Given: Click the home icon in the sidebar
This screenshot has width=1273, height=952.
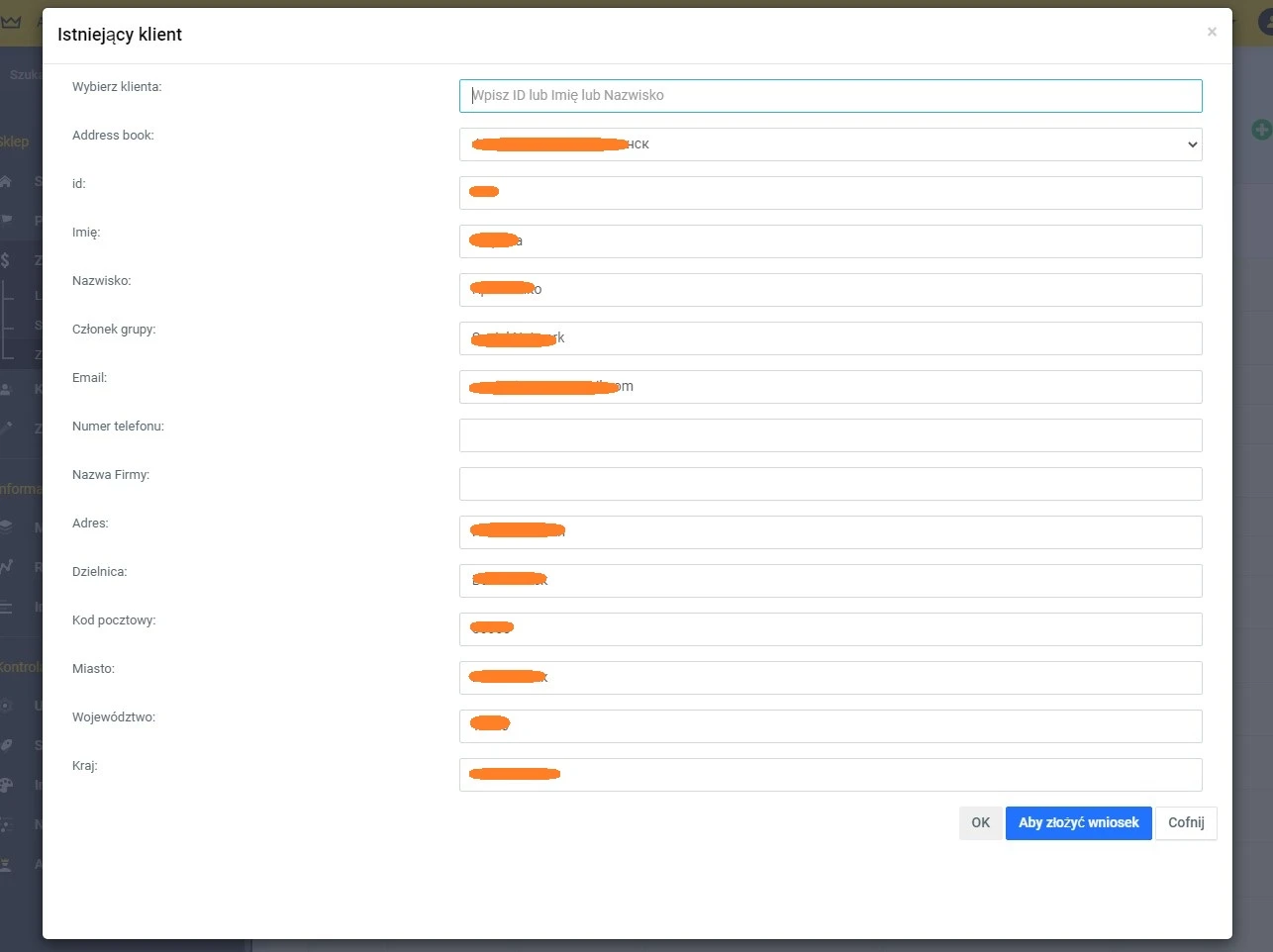Looking at the screenshot, I should pos(6,181).
